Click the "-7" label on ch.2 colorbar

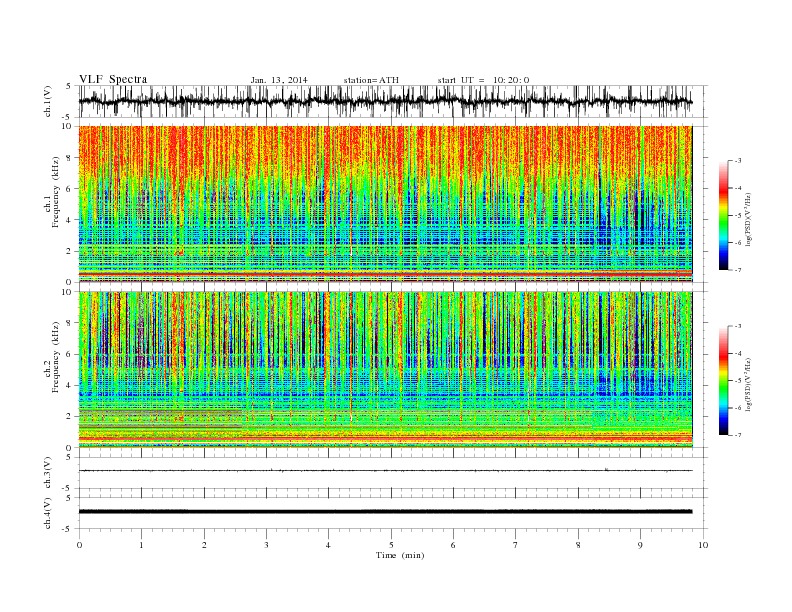(738, 435)
